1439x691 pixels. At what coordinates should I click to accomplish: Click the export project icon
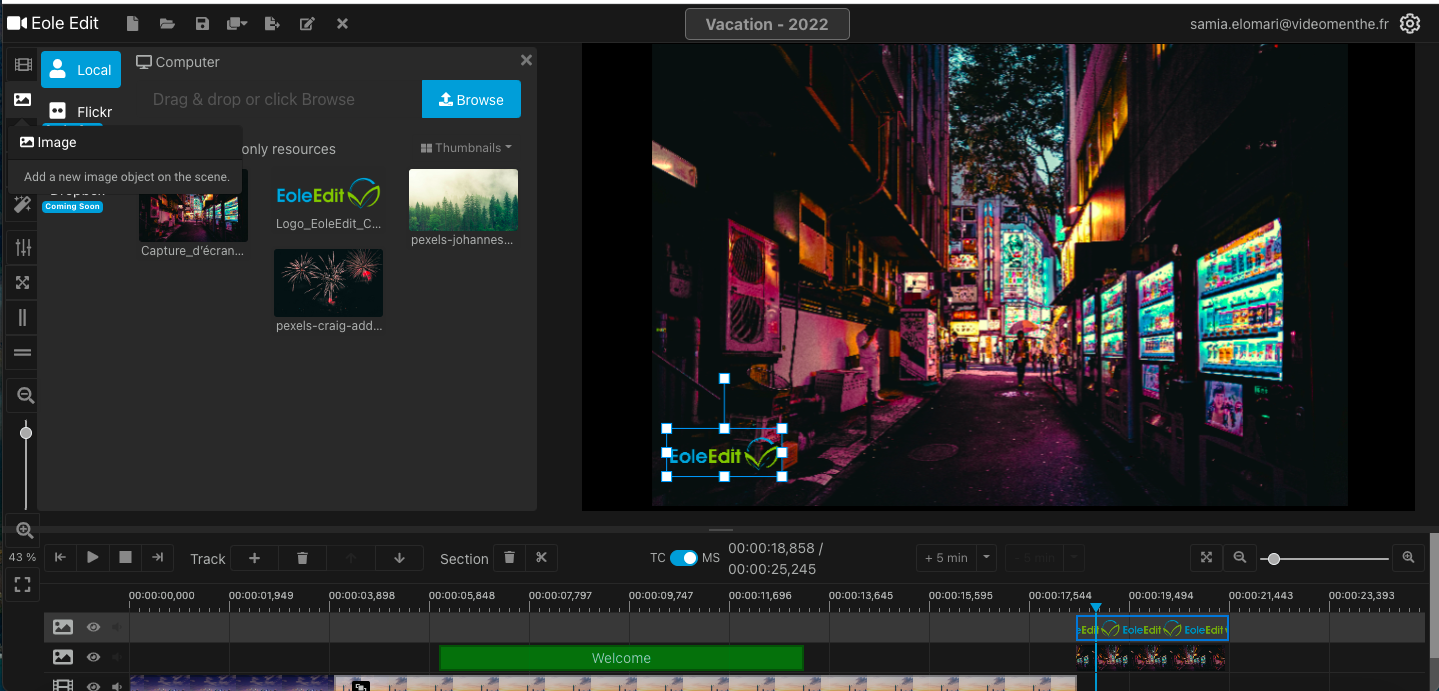(272, 24)
